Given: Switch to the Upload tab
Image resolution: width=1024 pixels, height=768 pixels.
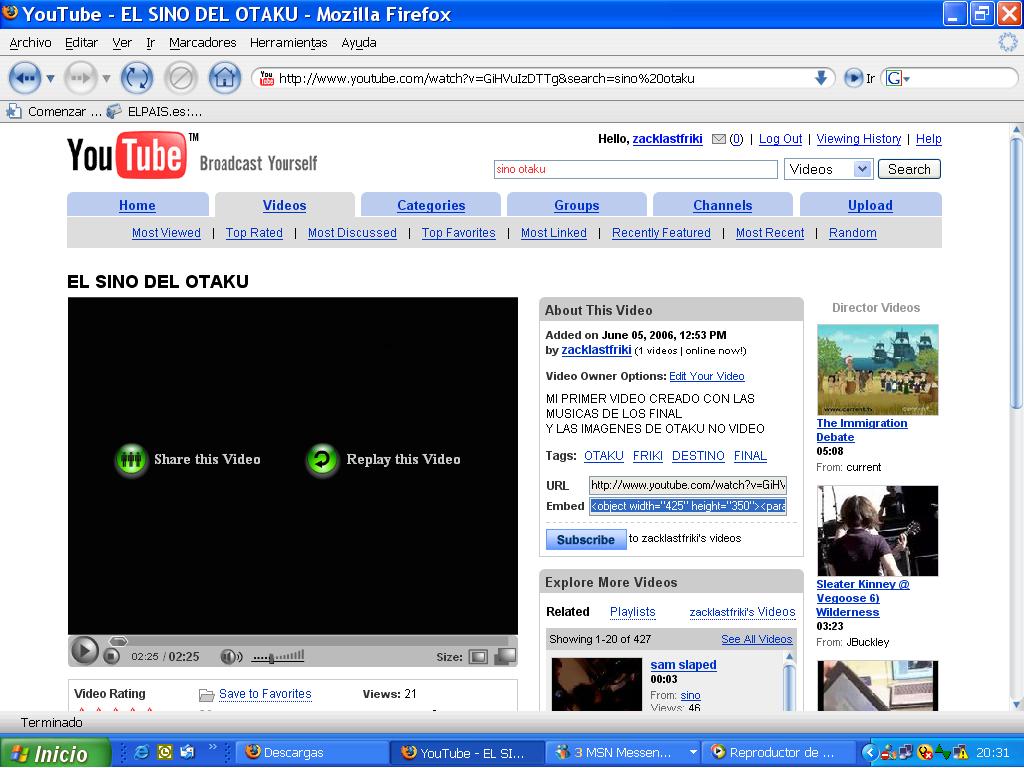Looking at the screenshot, I should pos(871,205).
